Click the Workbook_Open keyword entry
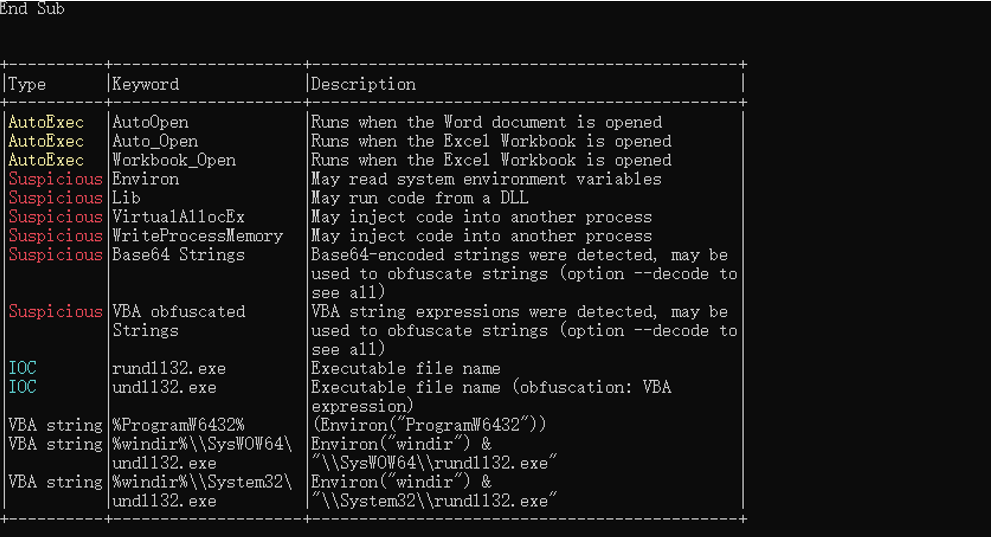 (174, 160)
